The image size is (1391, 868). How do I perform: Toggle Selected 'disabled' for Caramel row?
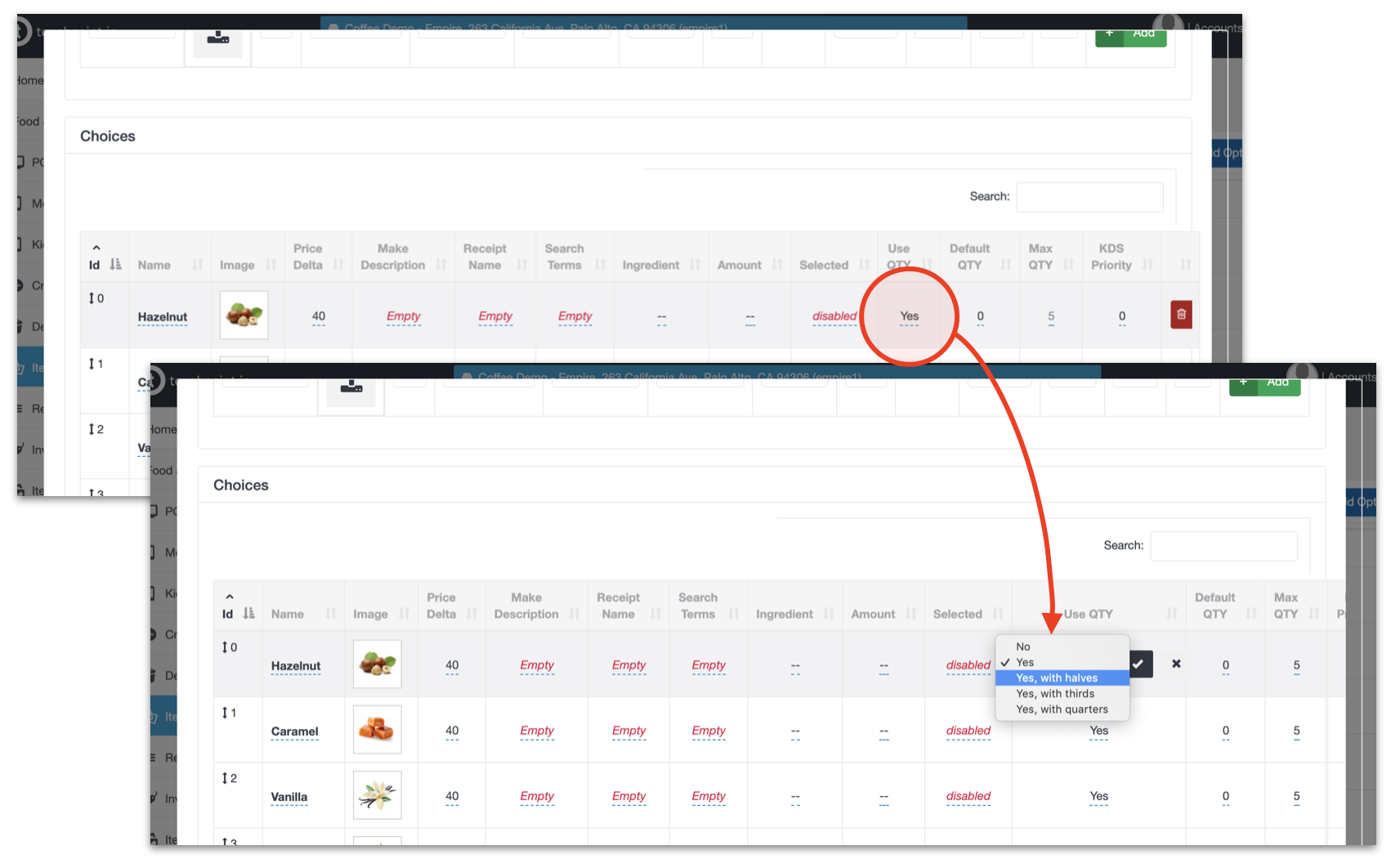[968, 731]
